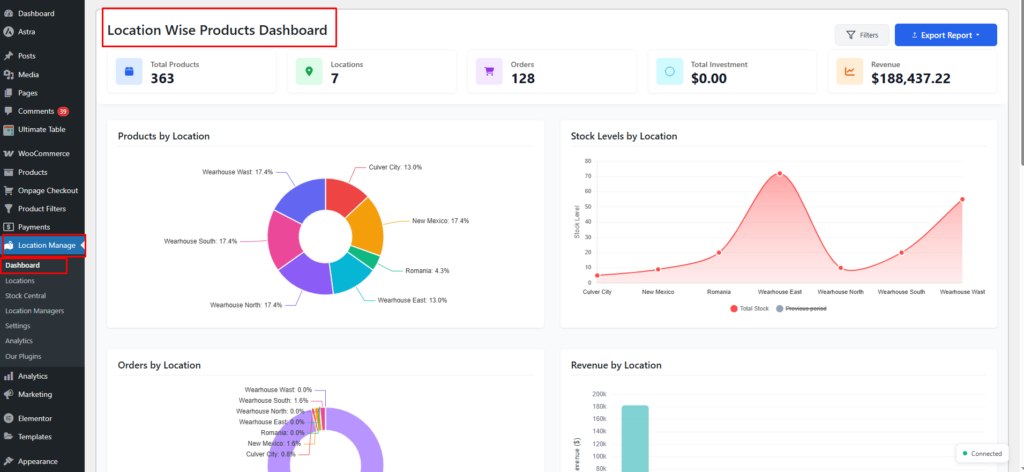Go to Comments in sidebar
Viewport: 1024px width, 472px height.
click(x=36, y=111)
